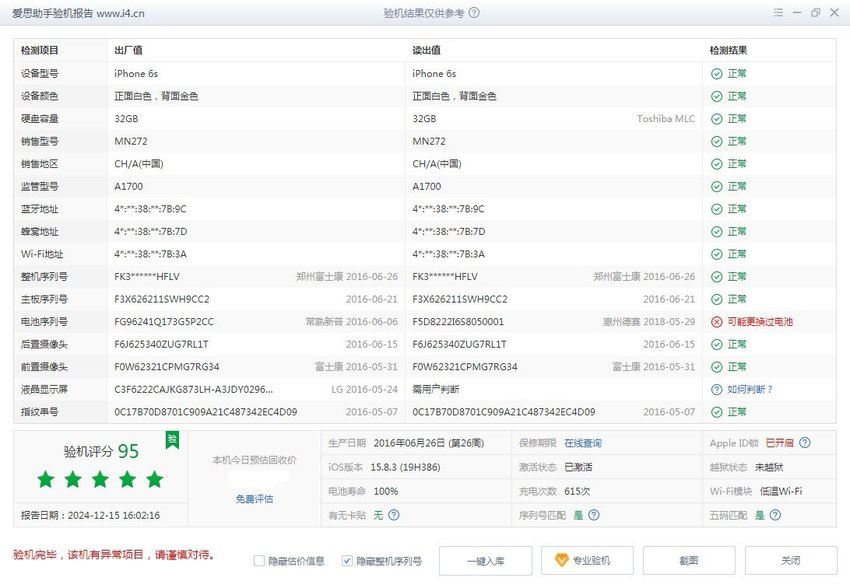Click the green check icon for 蓝牙地址
The image size is (850, 588).
point(717,209)
